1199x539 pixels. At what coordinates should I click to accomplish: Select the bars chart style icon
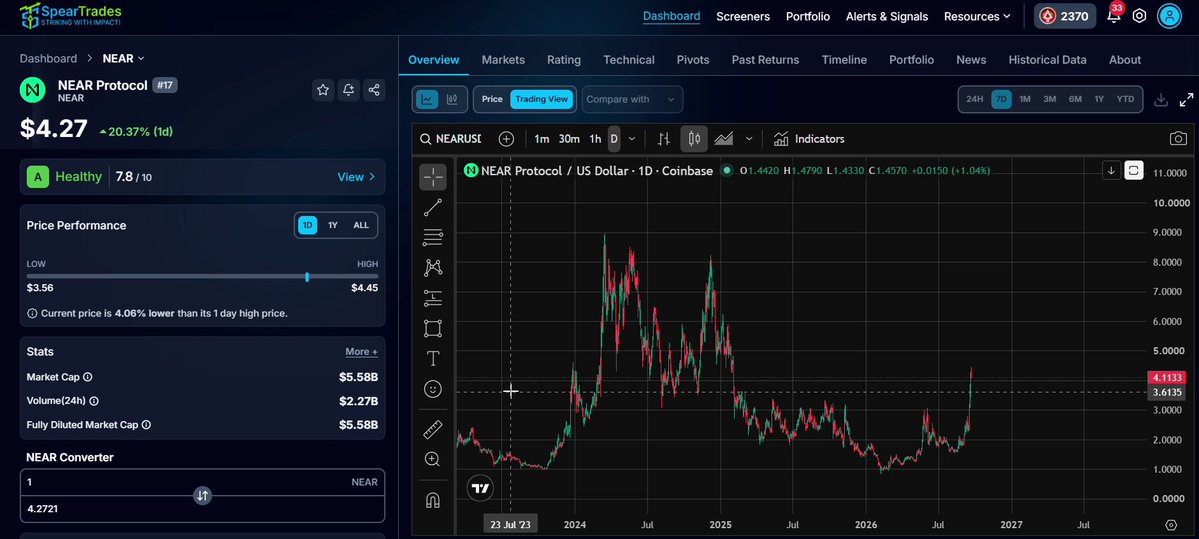pyautogui.click(x=664, y=138)
